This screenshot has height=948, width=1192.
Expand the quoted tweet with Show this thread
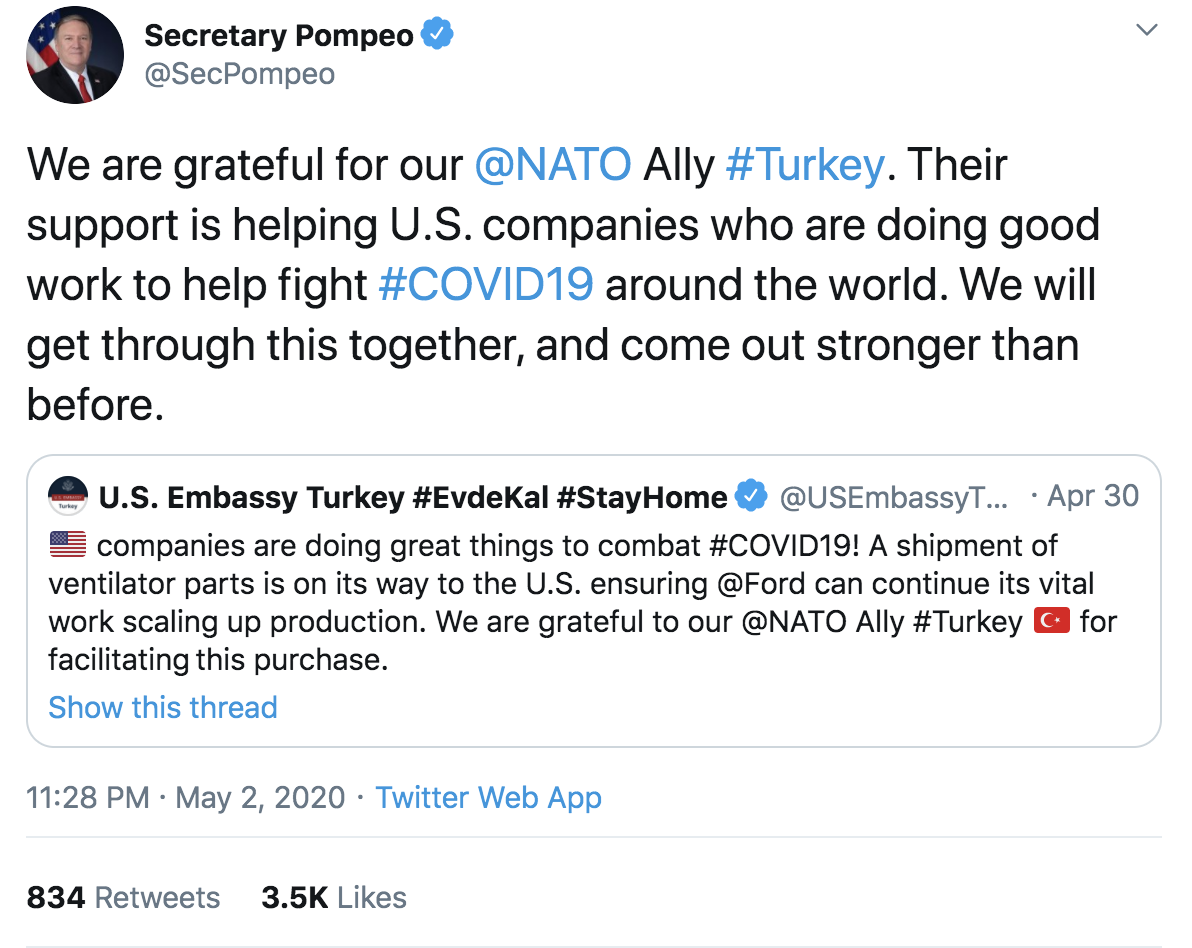(163, 707)
